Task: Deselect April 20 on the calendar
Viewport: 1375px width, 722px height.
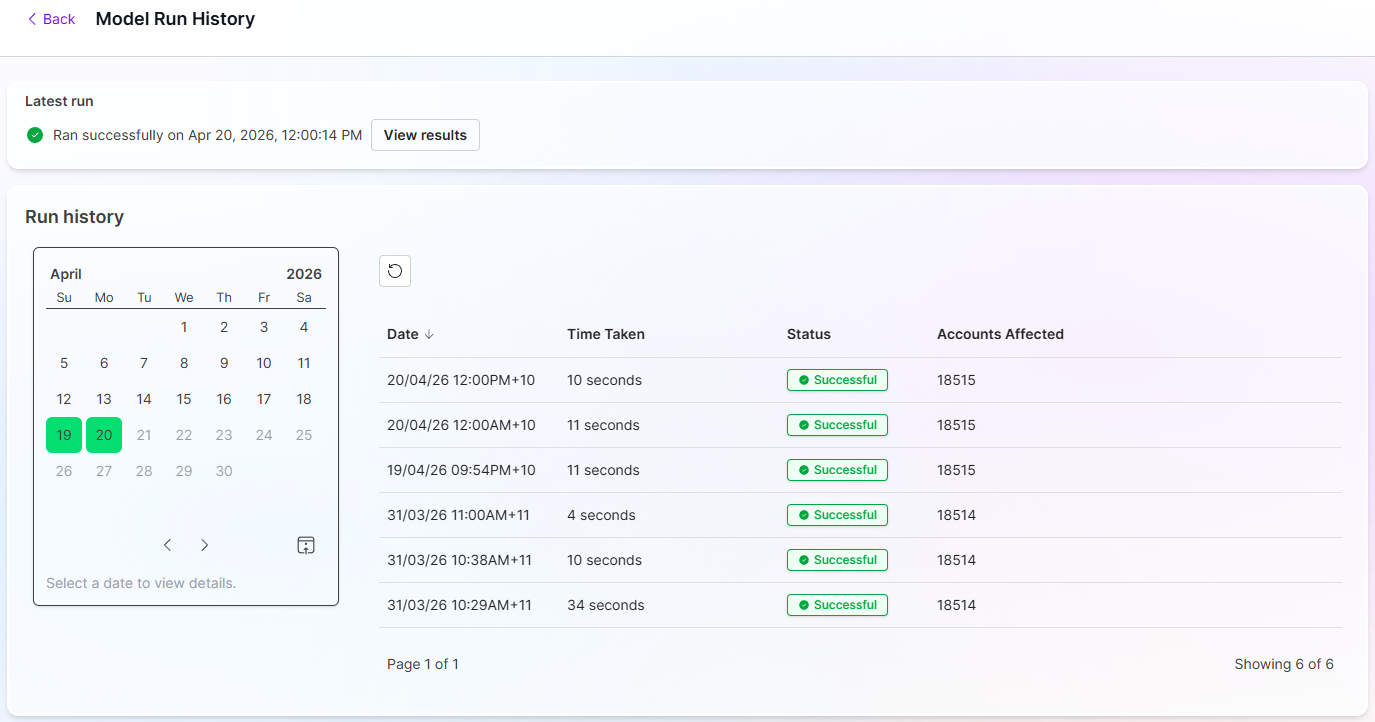Action: pyautogui.click(x=103, y=435)
